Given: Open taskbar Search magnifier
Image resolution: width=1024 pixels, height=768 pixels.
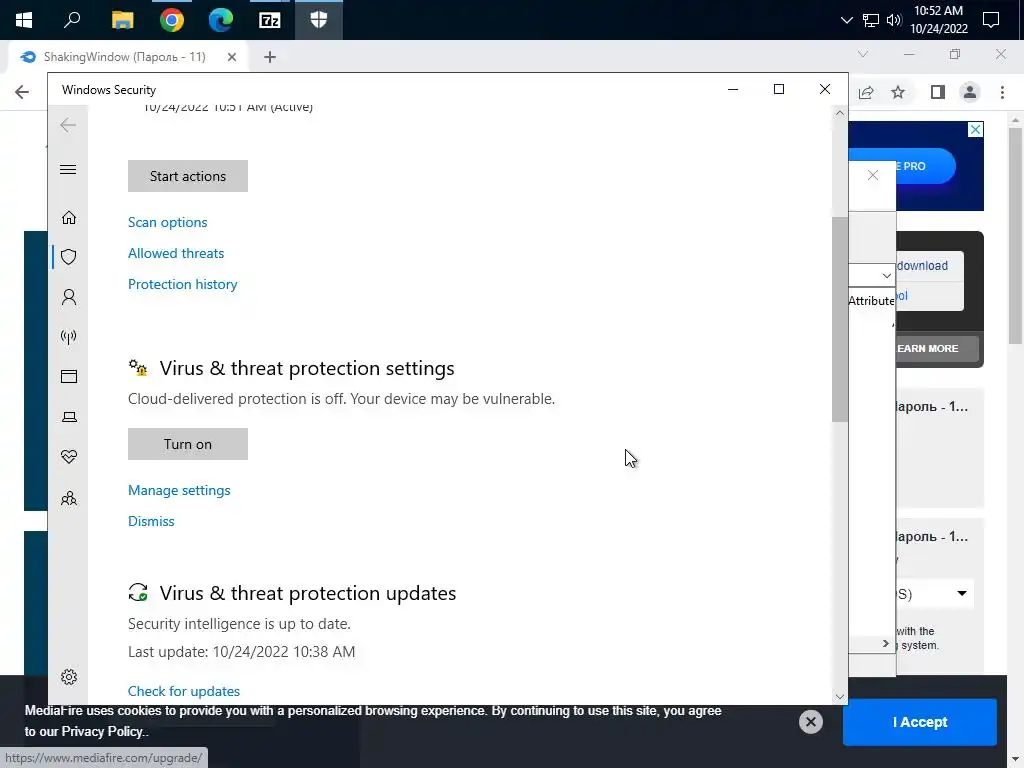Looking at the screenshot, I should (x=72, y=20).
